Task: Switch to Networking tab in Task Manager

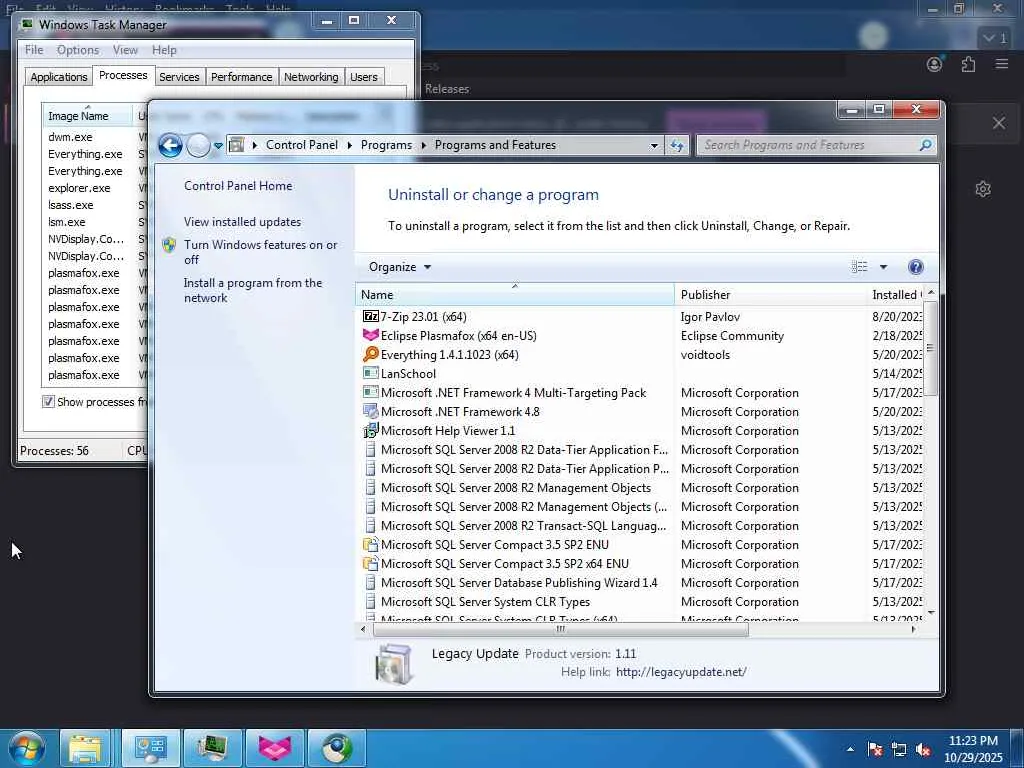Action: (x=311, y=77)
